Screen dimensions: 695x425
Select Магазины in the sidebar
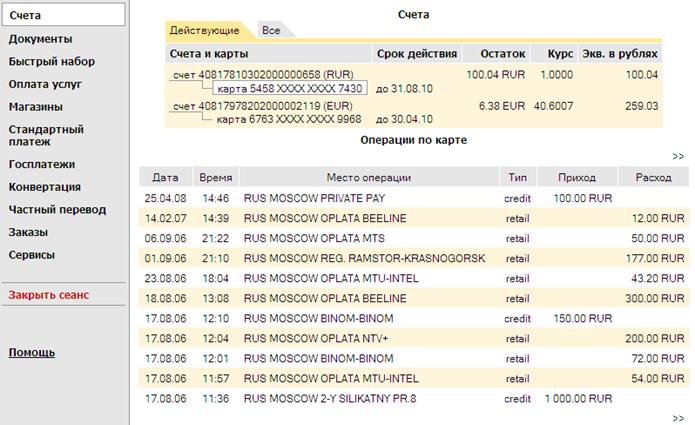coord(35,107)
